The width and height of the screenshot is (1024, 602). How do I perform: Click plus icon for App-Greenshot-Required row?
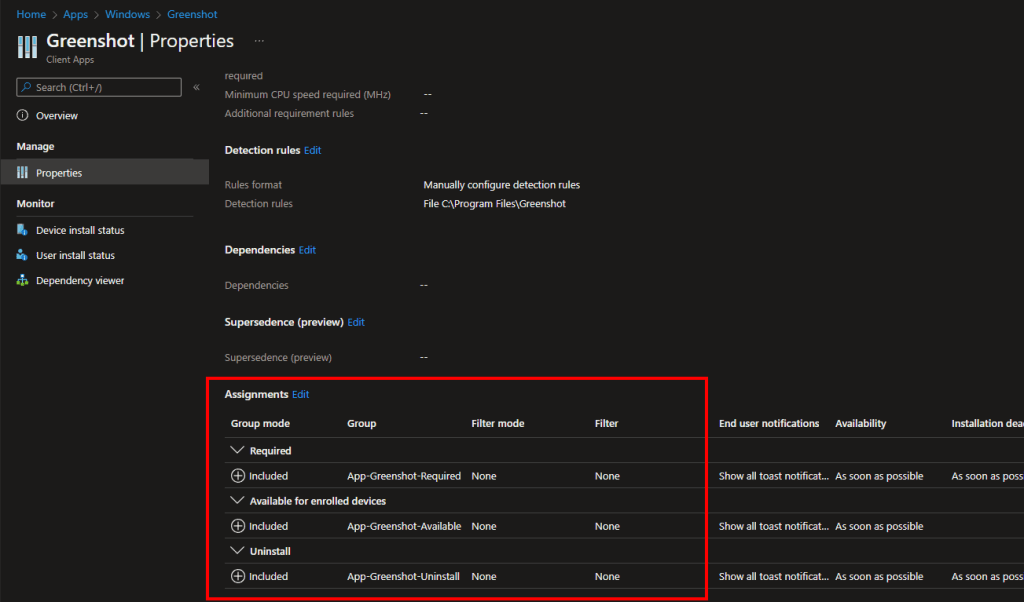click(x=238, y=476)
